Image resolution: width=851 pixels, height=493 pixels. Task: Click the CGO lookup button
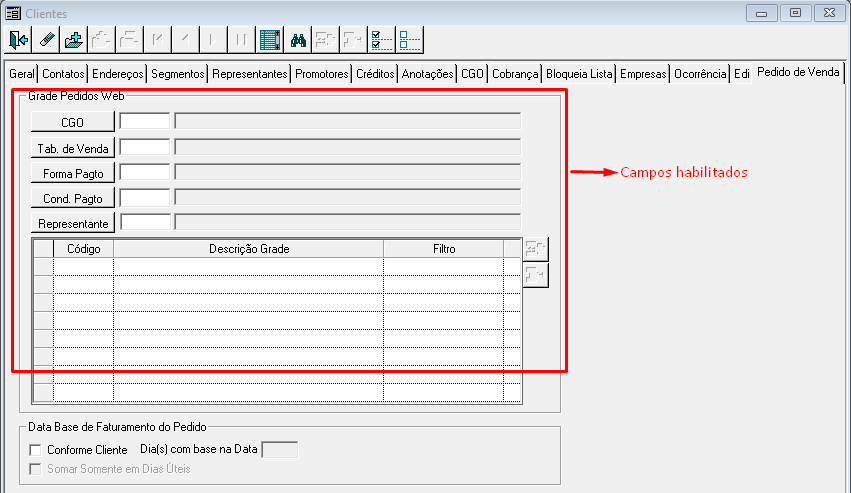(x=73, y=122)
